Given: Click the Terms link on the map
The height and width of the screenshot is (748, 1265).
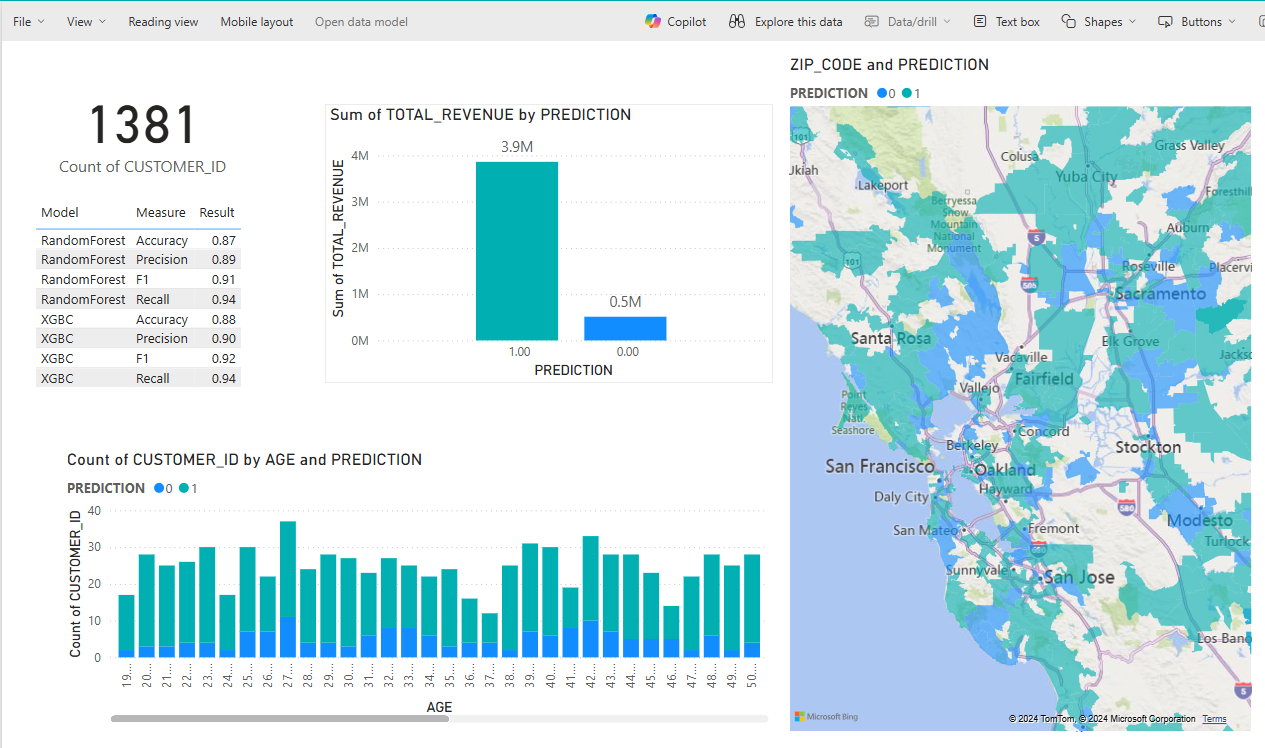Looking at the screenshot, I should point(1214,719).
